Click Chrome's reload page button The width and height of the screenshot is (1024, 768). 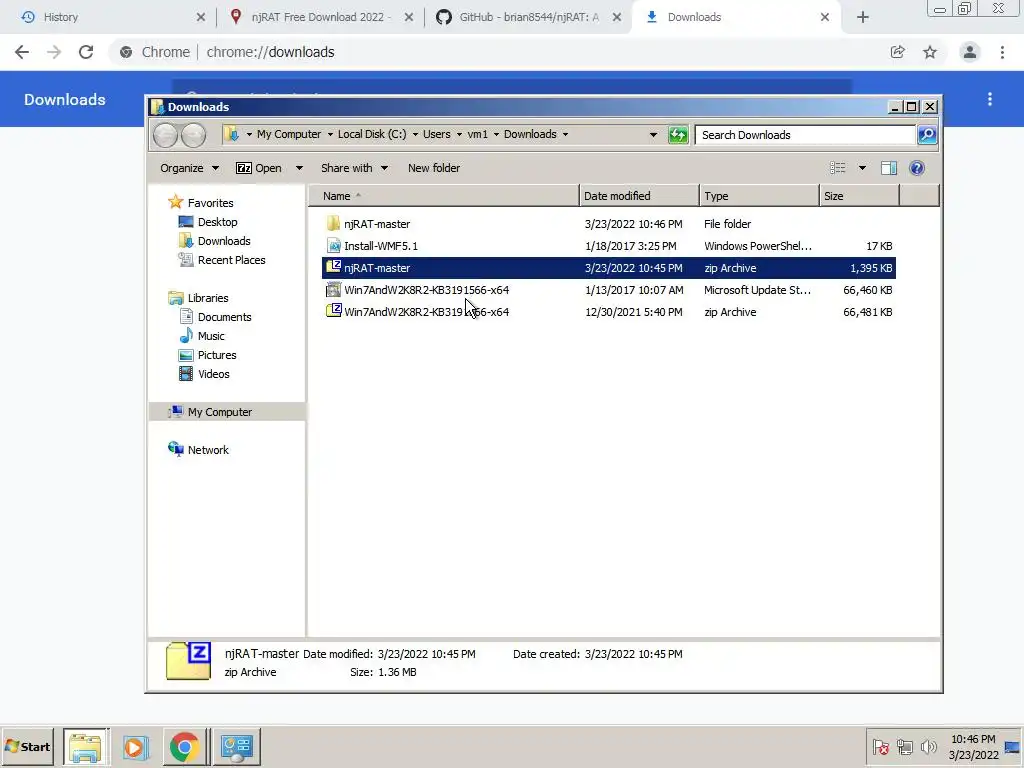(86, 52)
